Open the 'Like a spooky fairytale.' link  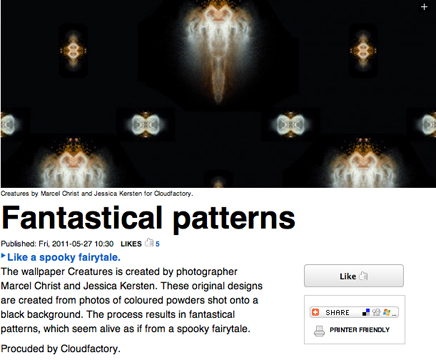[x=64, y=257]
